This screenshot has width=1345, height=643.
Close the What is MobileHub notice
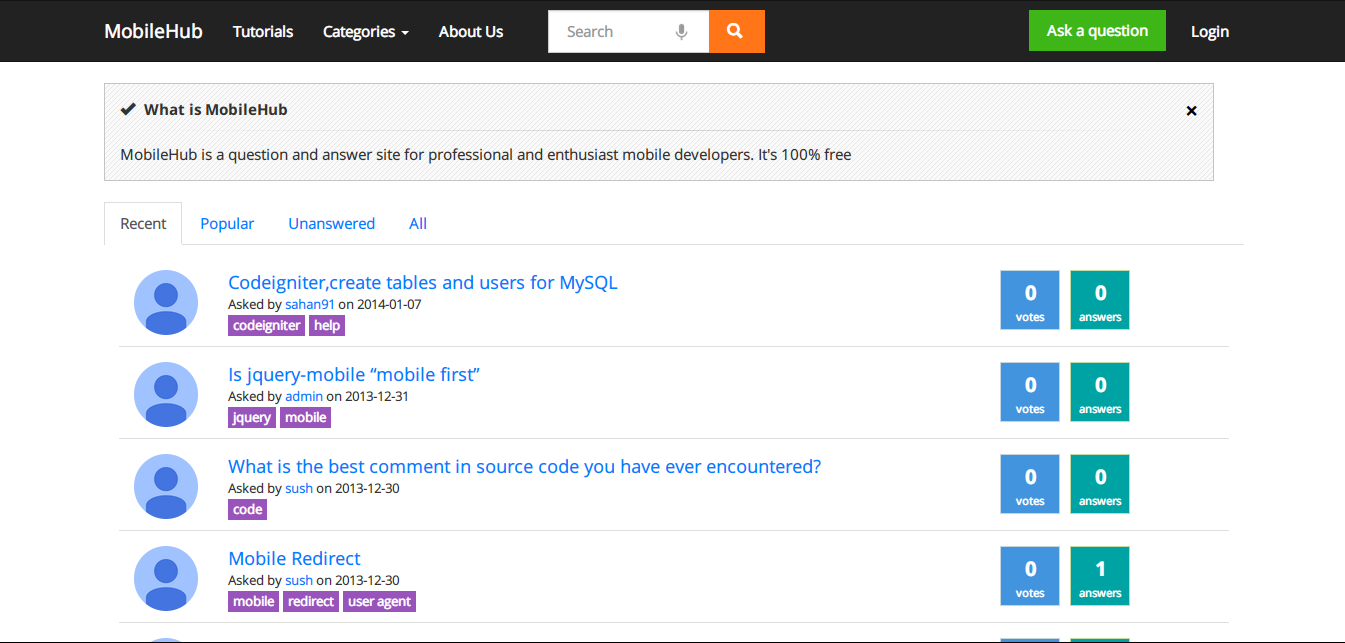pos(1191,111)
